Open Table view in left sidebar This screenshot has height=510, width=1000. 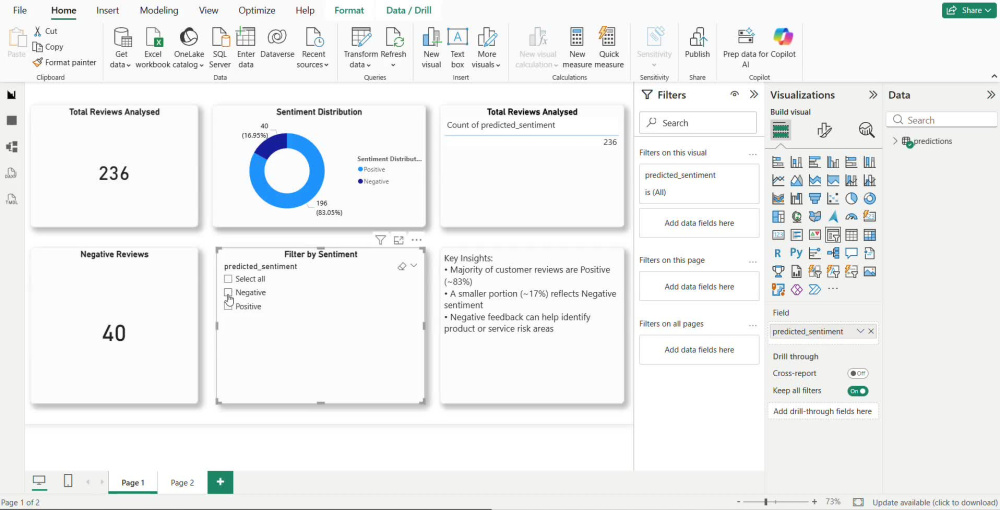pos(11,120)
